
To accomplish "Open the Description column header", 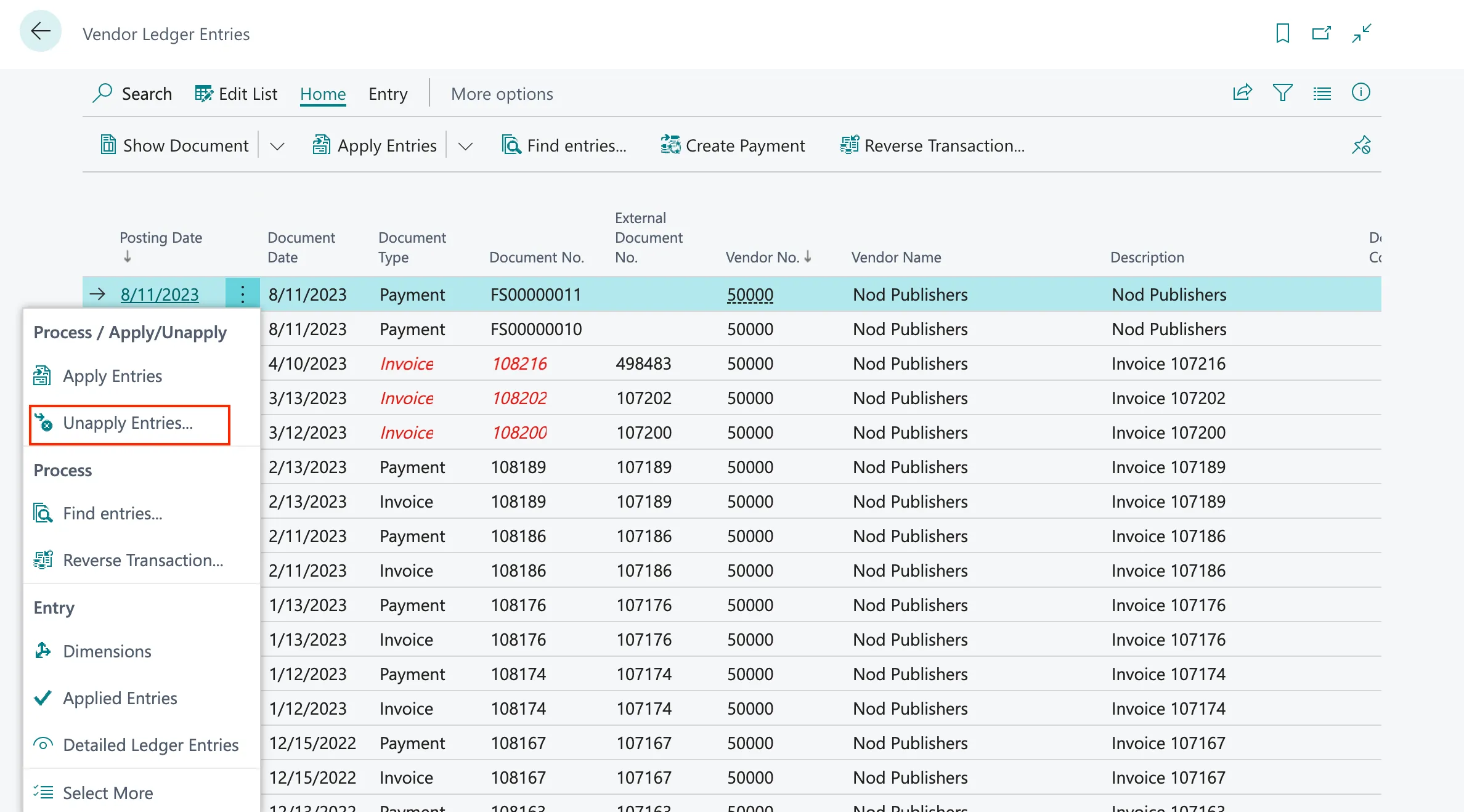I will click(1147, 257).
